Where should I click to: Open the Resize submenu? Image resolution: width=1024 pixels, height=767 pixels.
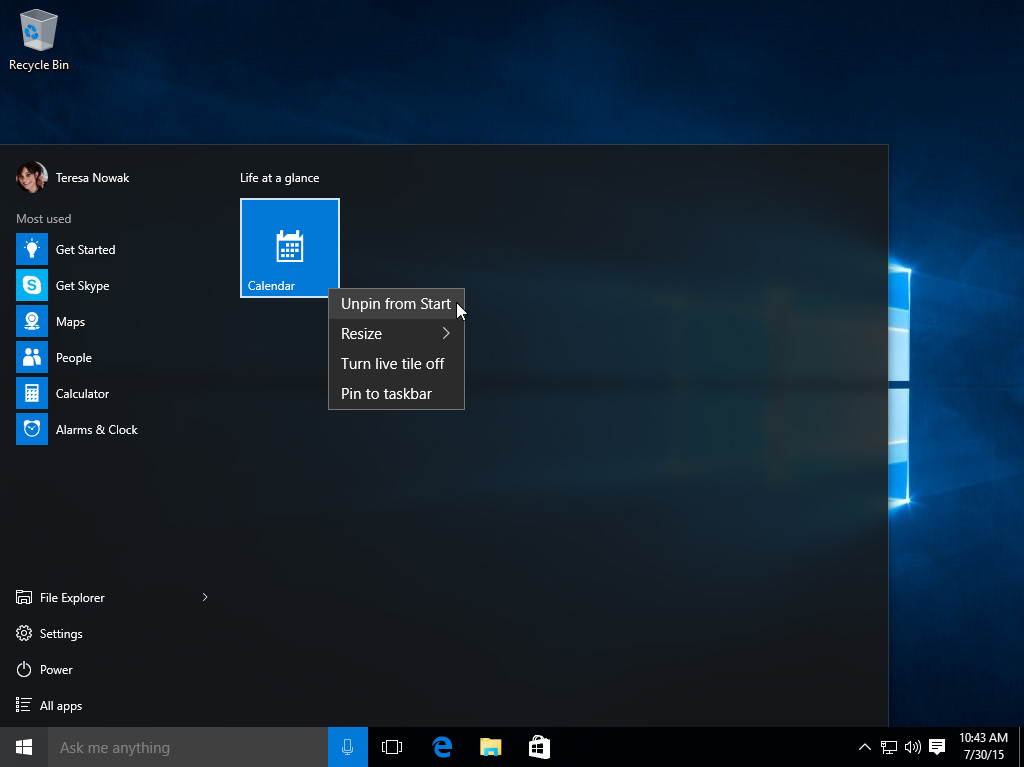[396, 334]
